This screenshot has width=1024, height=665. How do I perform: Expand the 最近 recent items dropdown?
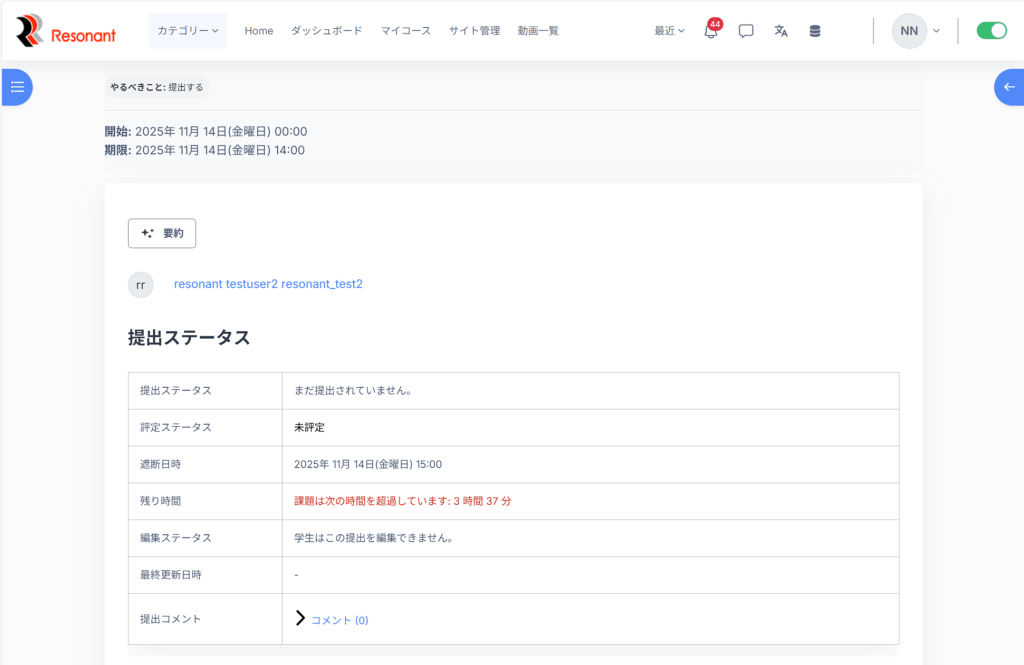point(669,31)
